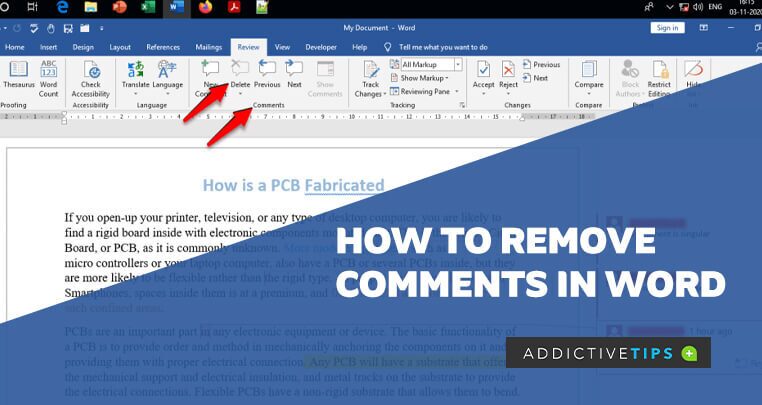The image size is (762, 405).
Task: Open the Compare documents tool
Action: tap(589, 75)
